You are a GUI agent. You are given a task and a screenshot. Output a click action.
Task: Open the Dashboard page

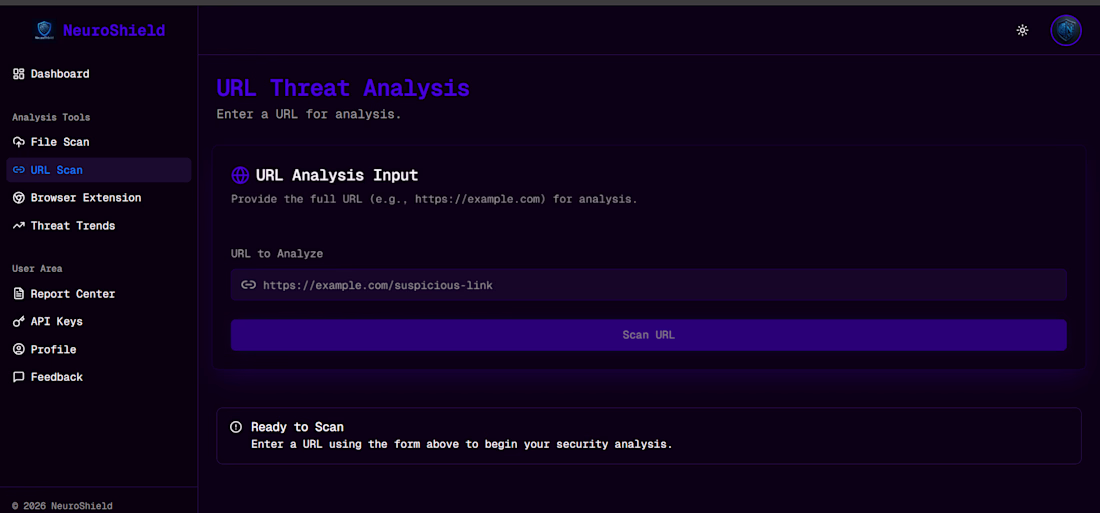pos(99,74)
